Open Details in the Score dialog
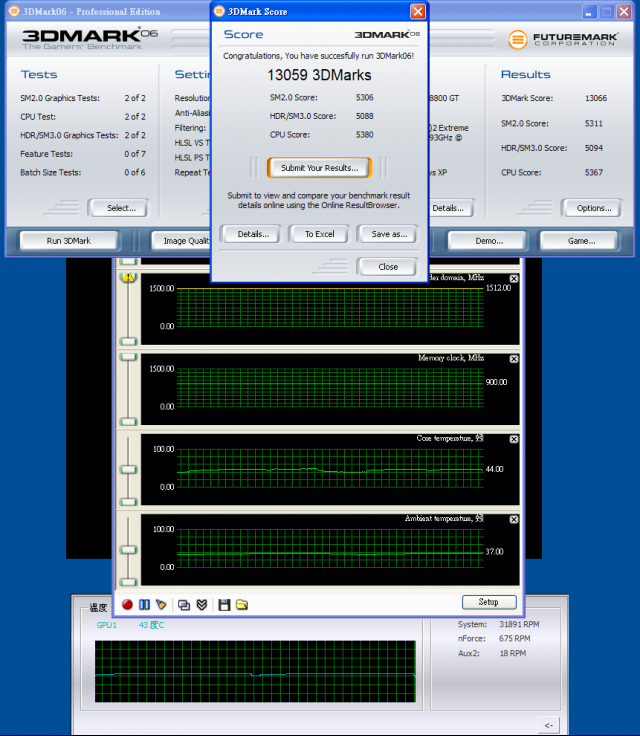This screenshot has width=640, height=736. tap(253, 234)
